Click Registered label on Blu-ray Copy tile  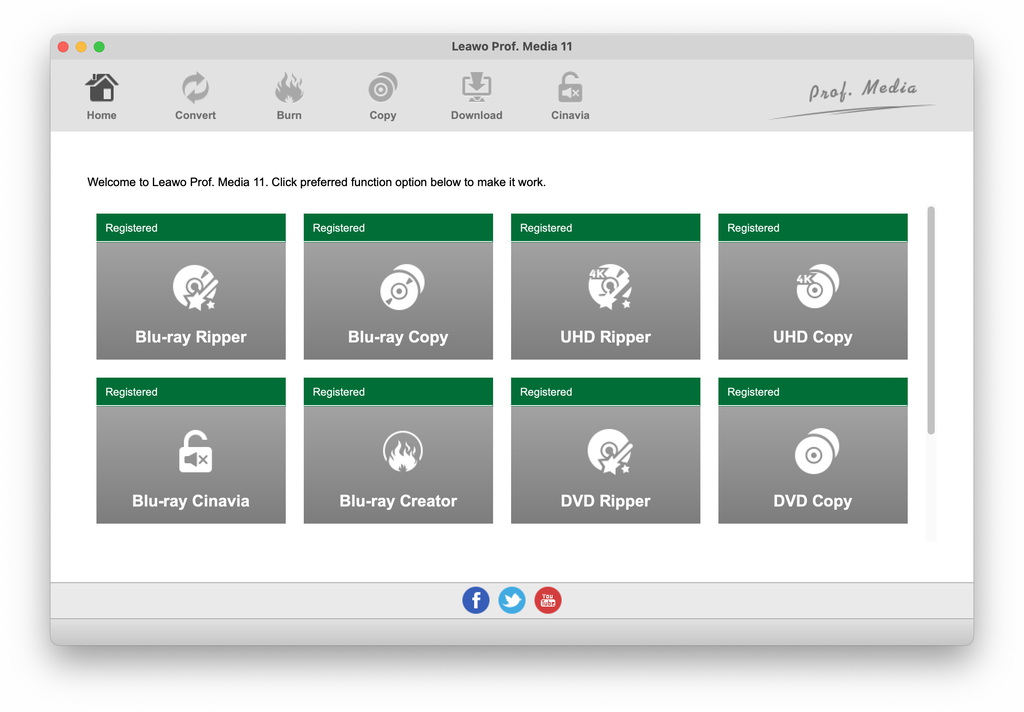coord(338,228)
